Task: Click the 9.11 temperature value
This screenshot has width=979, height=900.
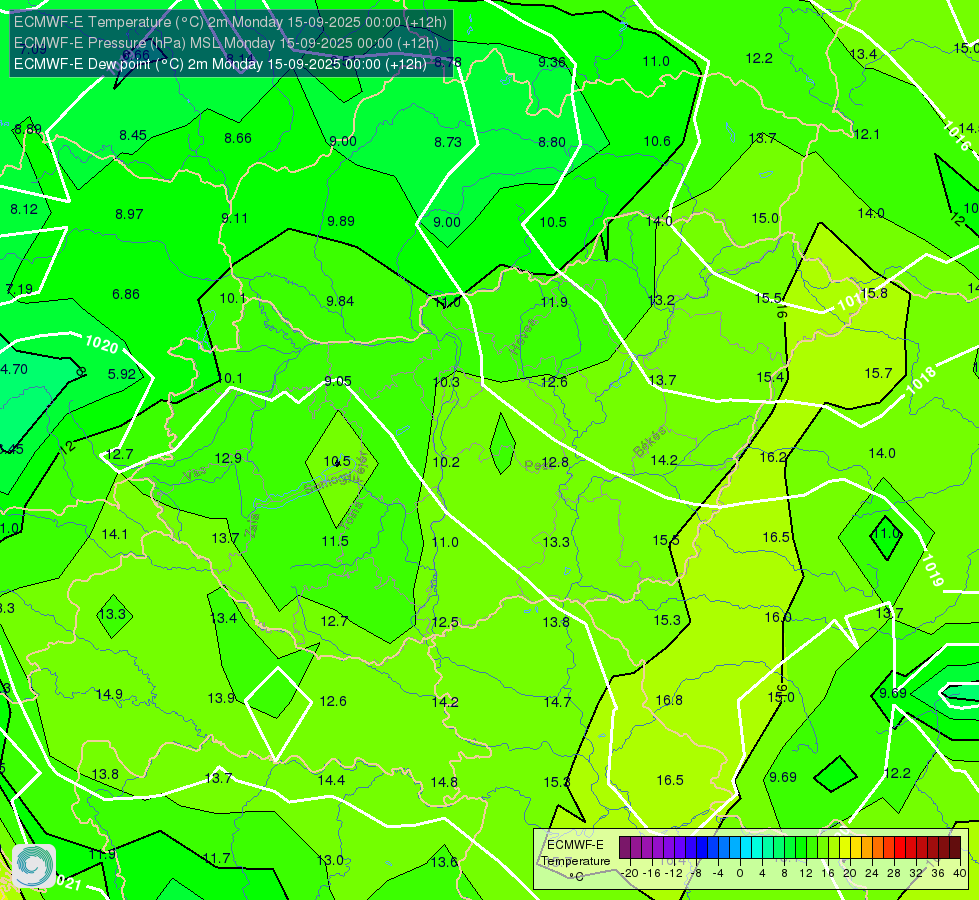Action: coord(234,218)
